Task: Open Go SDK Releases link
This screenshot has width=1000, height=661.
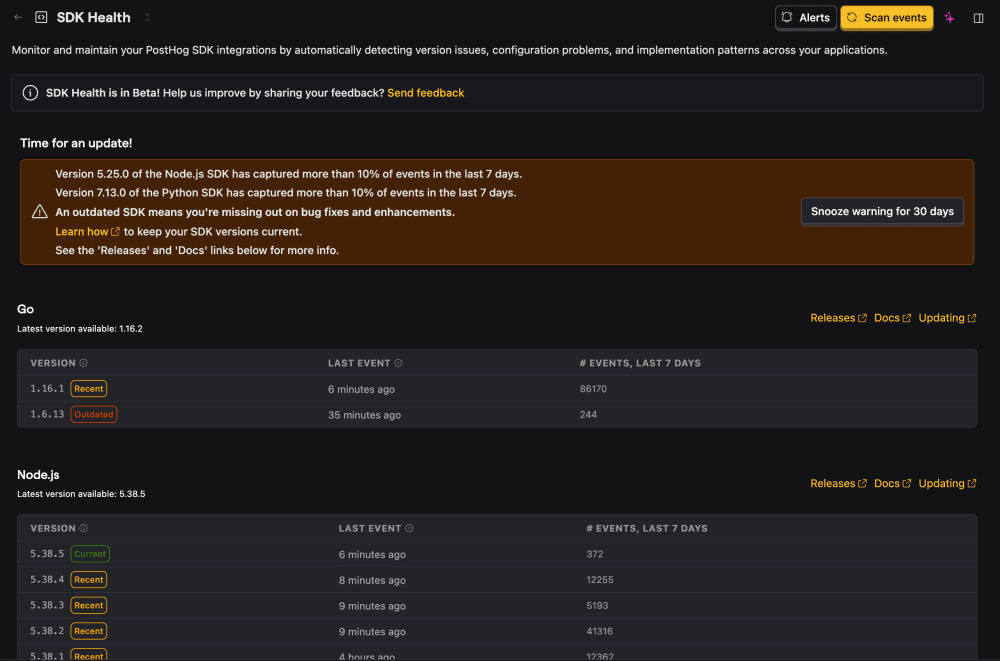Action: (838, 318)
